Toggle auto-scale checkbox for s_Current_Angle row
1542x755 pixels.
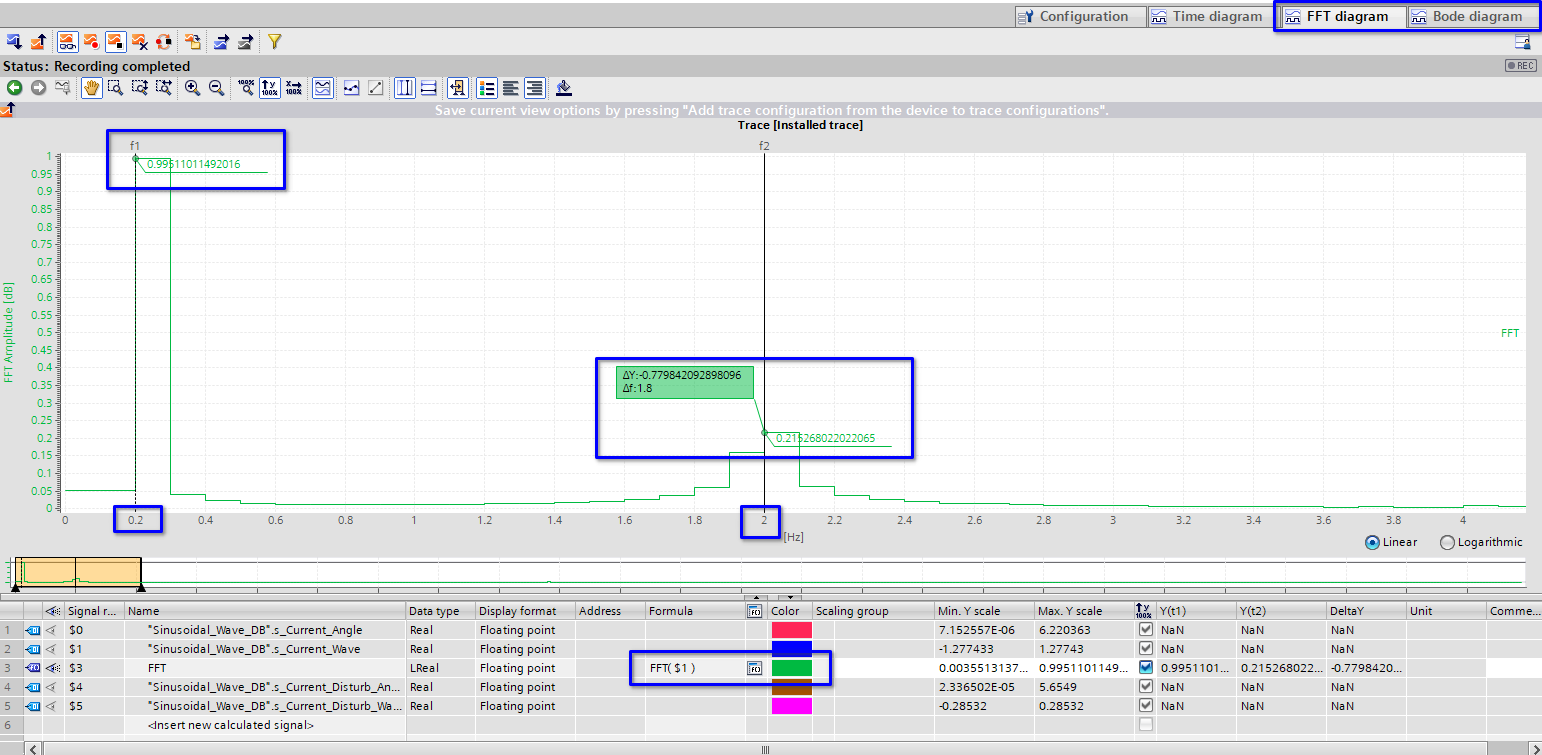click(x=1145, y=630)
